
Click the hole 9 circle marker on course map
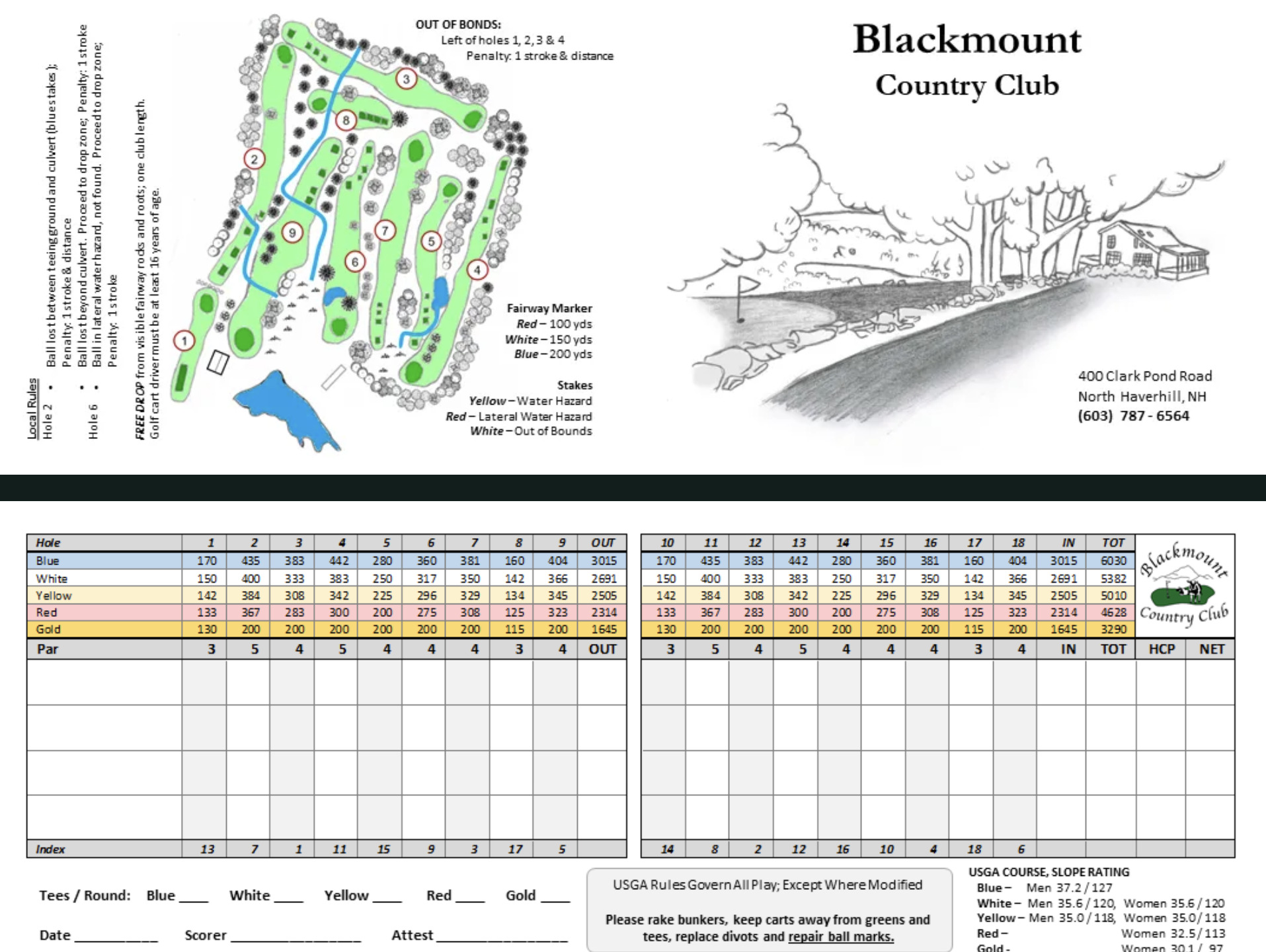pos(292,233)
